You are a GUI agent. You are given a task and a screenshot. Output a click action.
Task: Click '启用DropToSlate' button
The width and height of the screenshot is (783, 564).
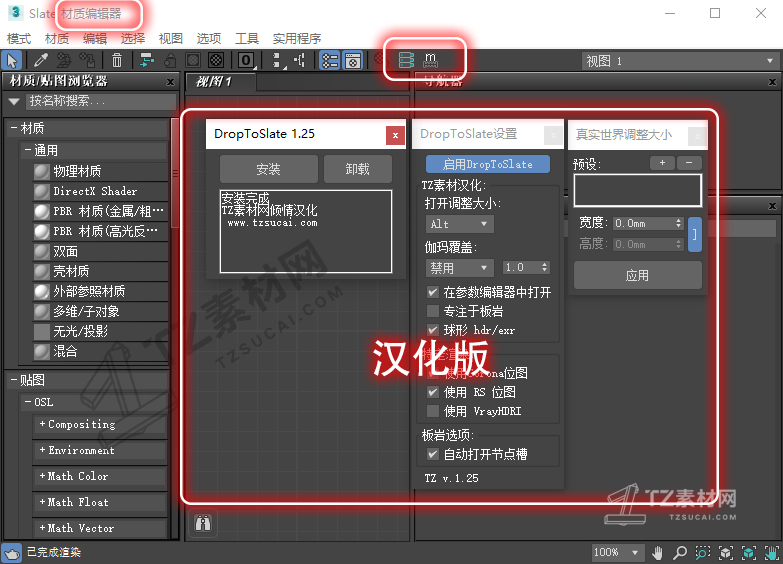pos(488,164)
